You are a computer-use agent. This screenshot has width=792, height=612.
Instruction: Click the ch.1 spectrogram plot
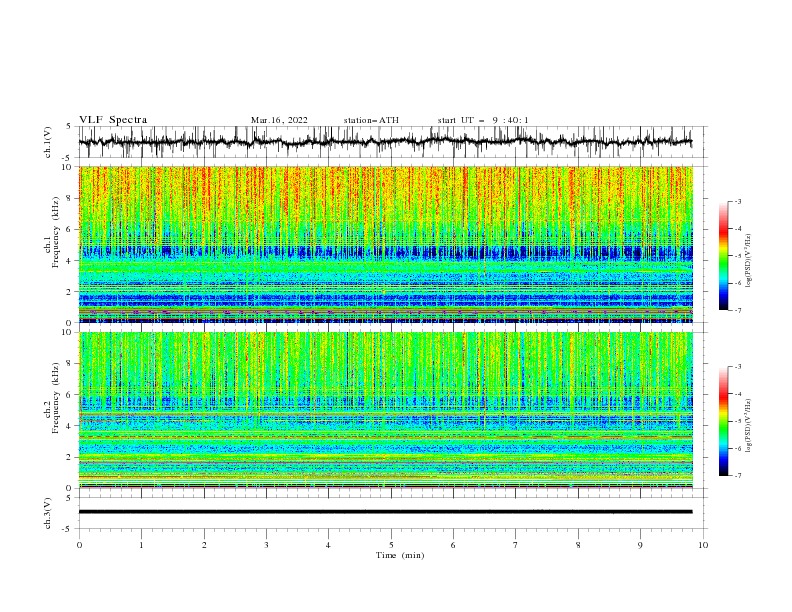point(386,244)
